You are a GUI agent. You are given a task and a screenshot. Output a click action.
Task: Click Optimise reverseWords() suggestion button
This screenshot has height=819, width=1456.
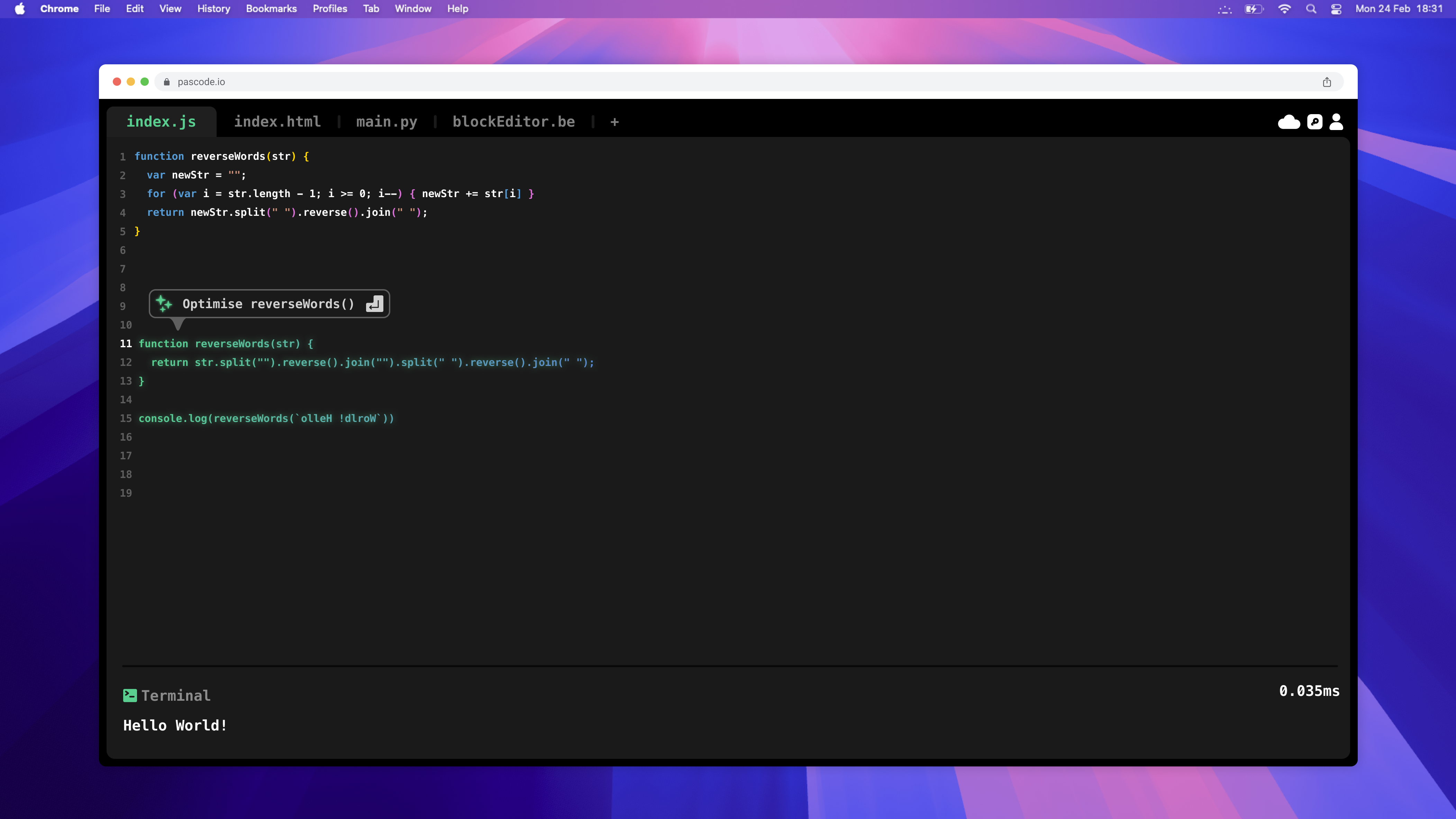pos(269,304)
